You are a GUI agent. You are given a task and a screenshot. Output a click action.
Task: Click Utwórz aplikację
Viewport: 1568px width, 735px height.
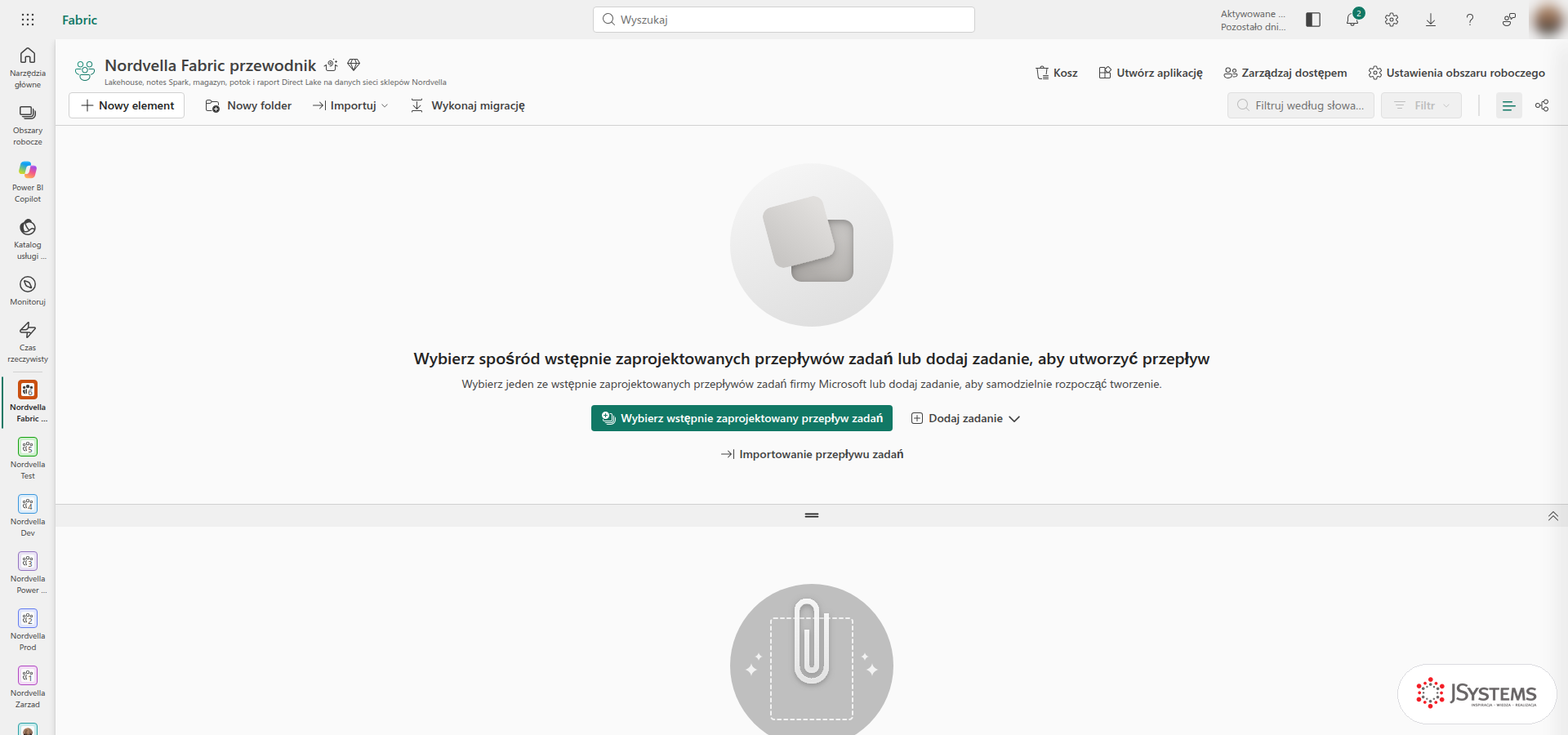coord(1151,73)
